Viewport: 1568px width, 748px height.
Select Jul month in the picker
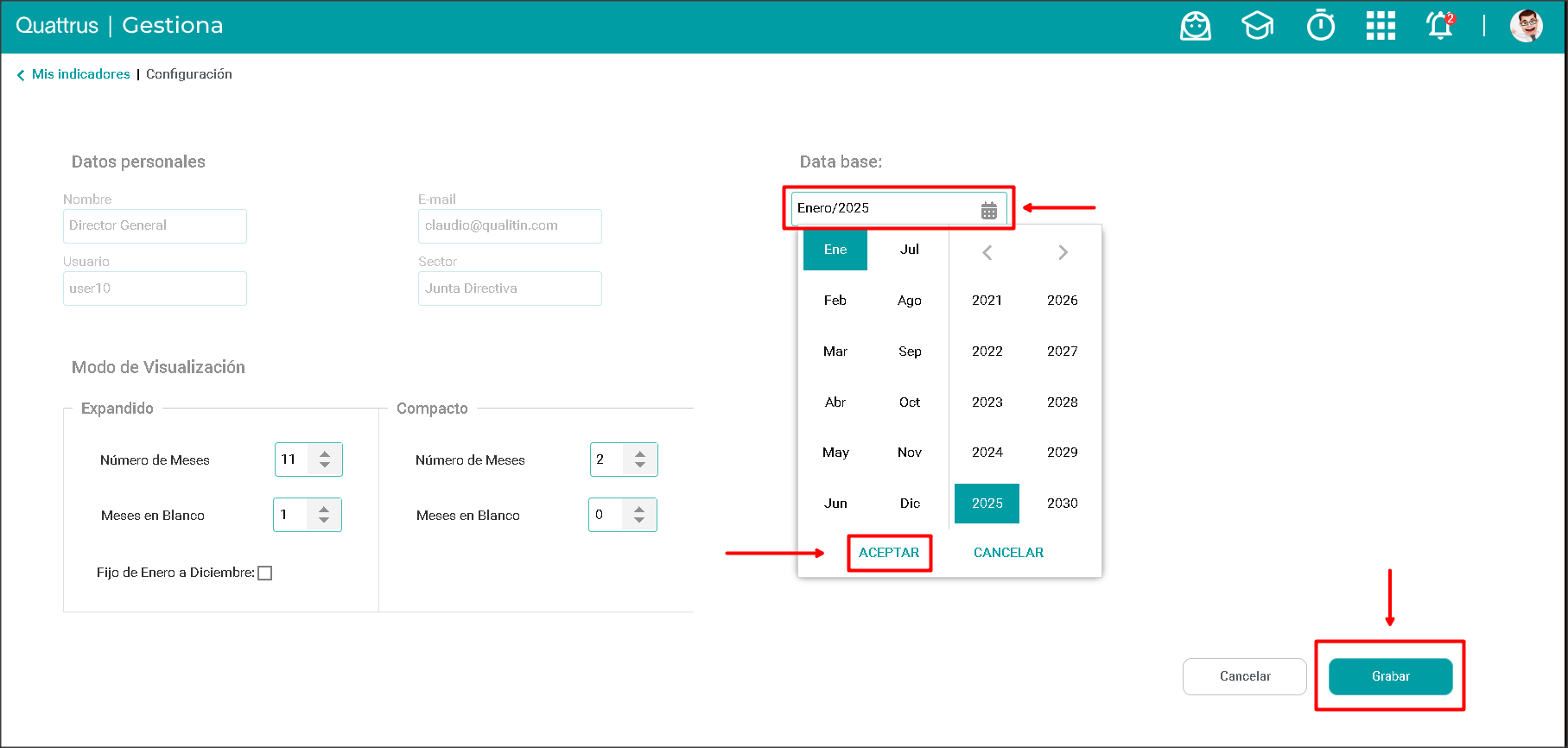coord(910,250)
